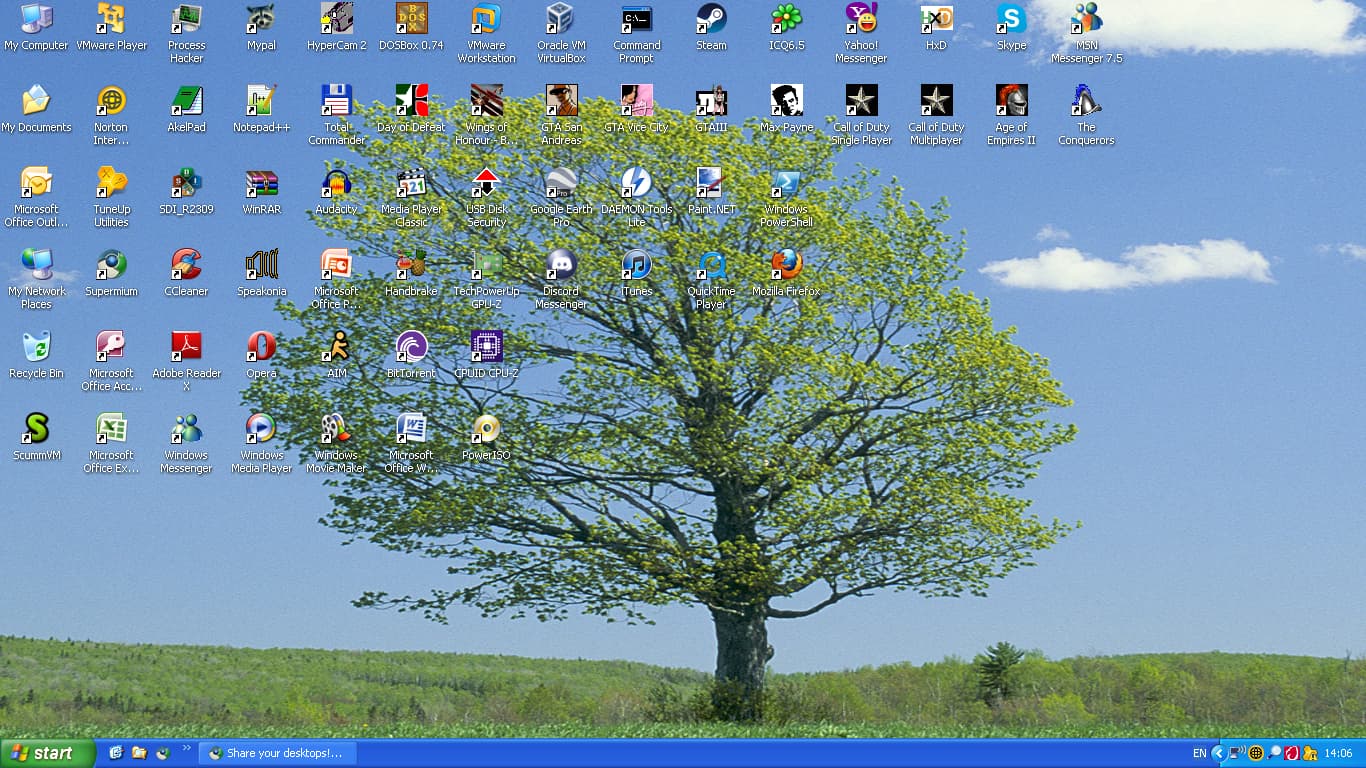Open the Paint.NET shortcut

pyautogui.click(x=711, y=183)
